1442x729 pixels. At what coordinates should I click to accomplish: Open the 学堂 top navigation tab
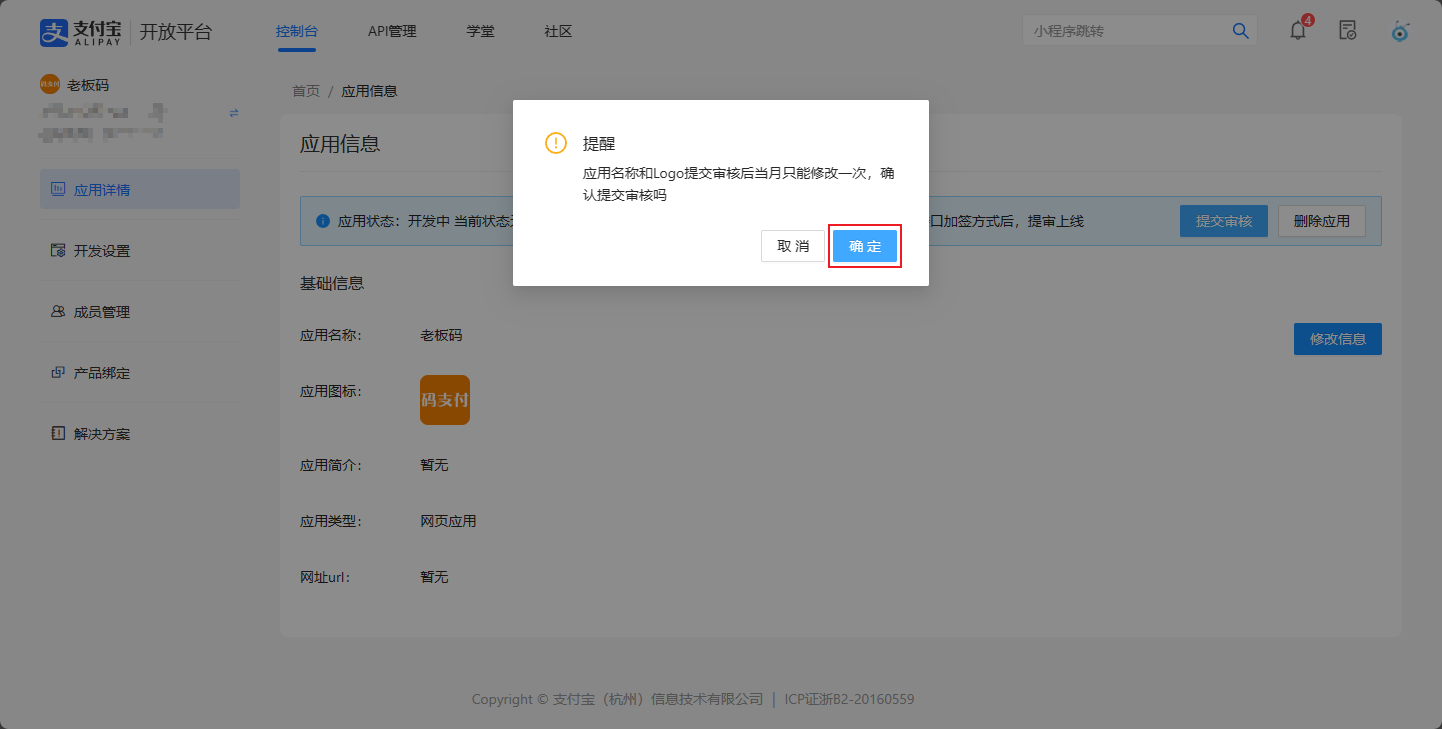pos(480,31)
